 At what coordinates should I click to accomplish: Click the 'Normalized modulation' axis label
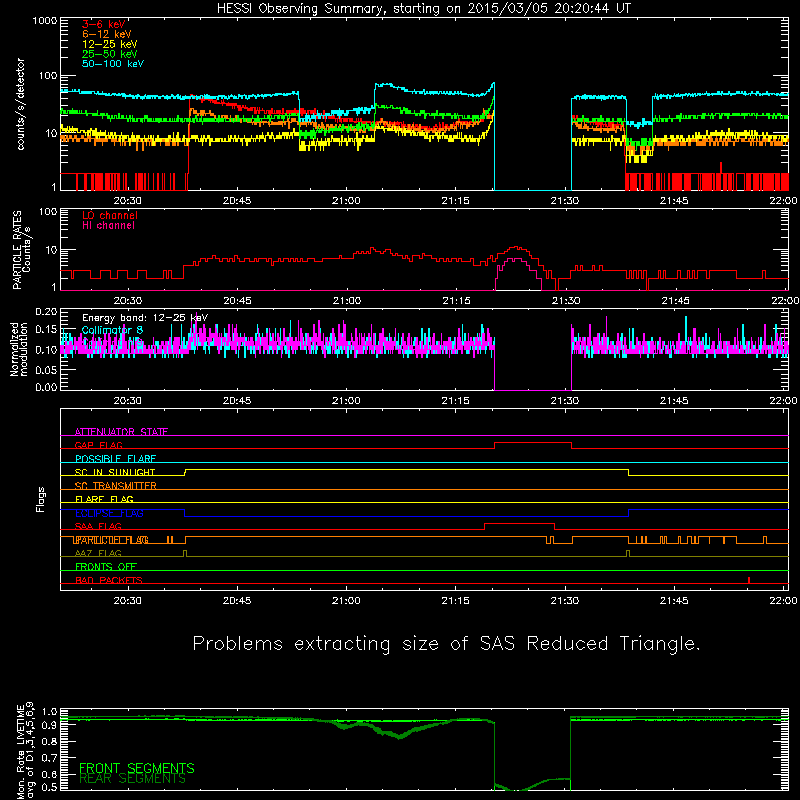tap(18, 349)
